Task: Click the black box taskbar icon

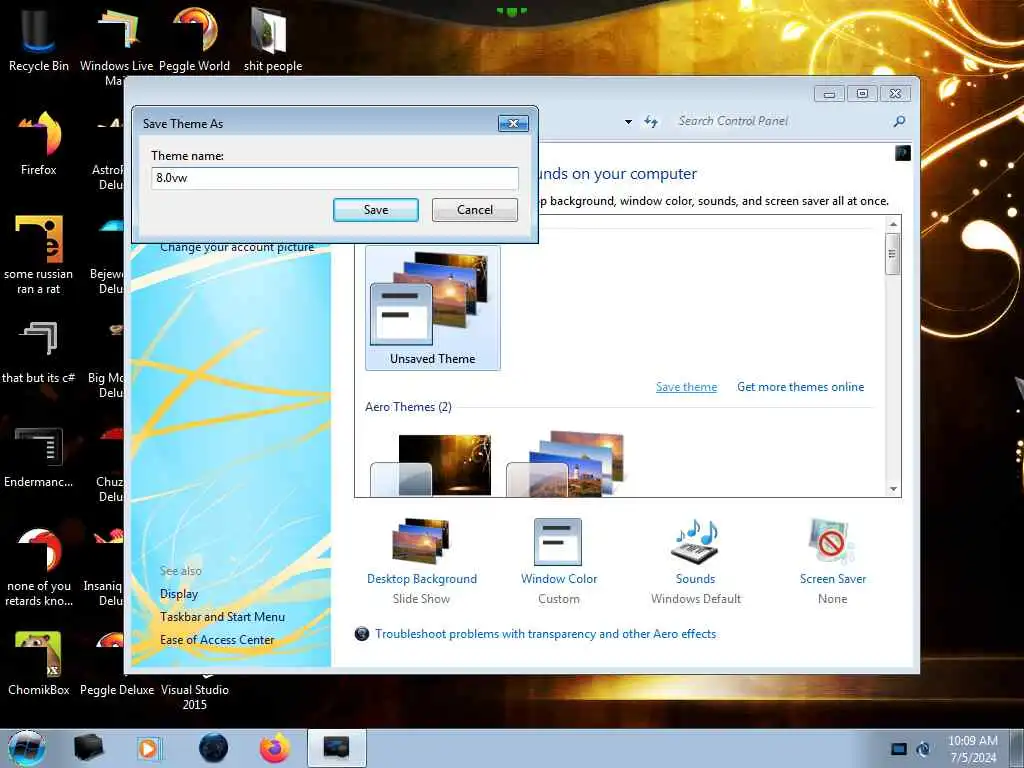Action: pos(88,748)
